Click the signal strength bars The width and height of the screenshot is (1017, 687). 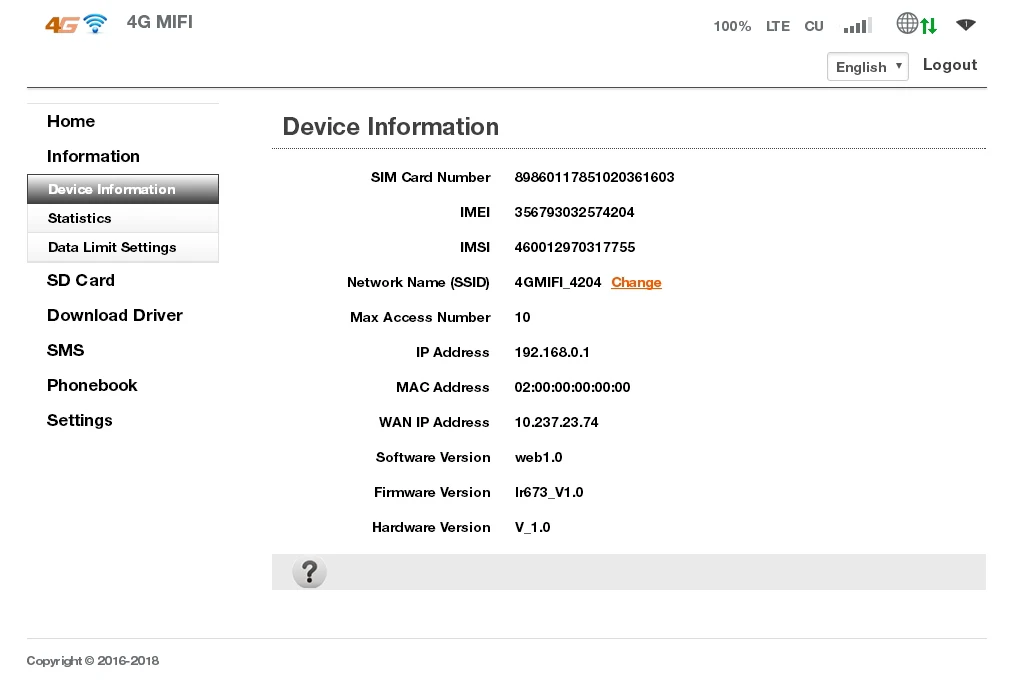pyautogui.click(x=856, y=25)
